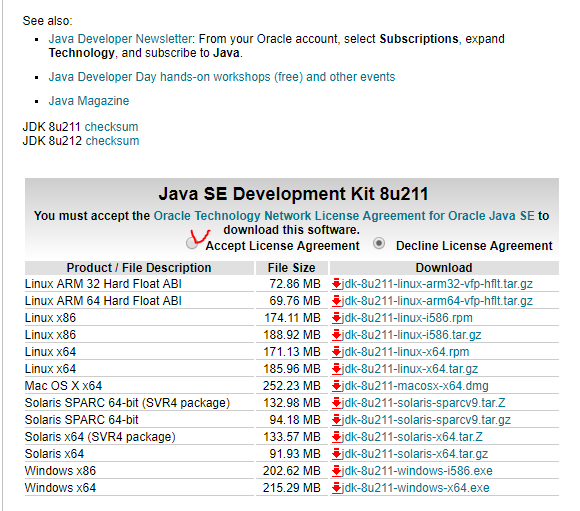Screen dimensions: 580x511
Task: Click the 171.13 MB file size cell
Action: (x=292, y=352)
